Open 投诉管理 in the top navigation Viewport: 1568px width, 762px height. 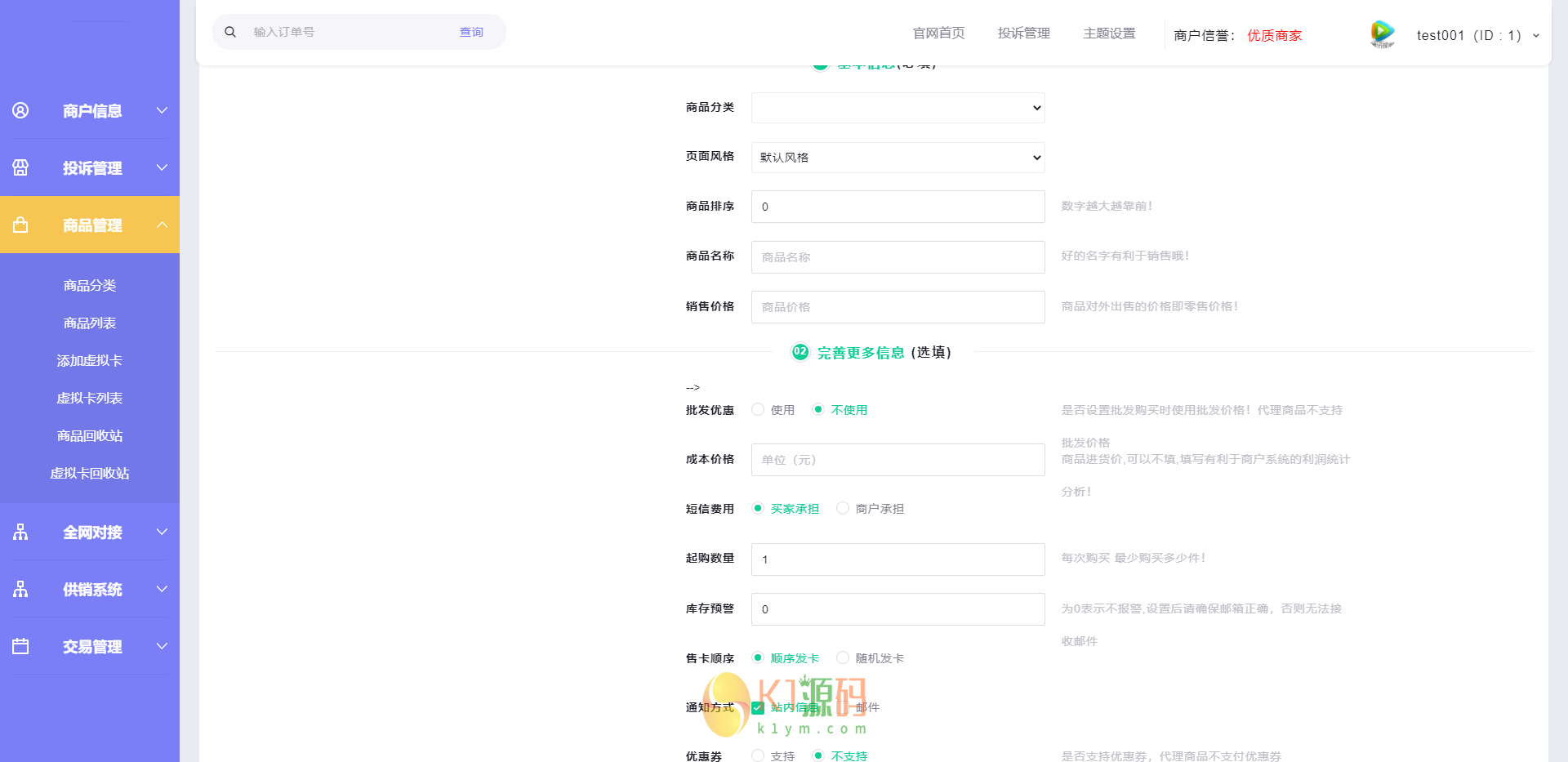pyautogui.click(x=1023, y=33)
